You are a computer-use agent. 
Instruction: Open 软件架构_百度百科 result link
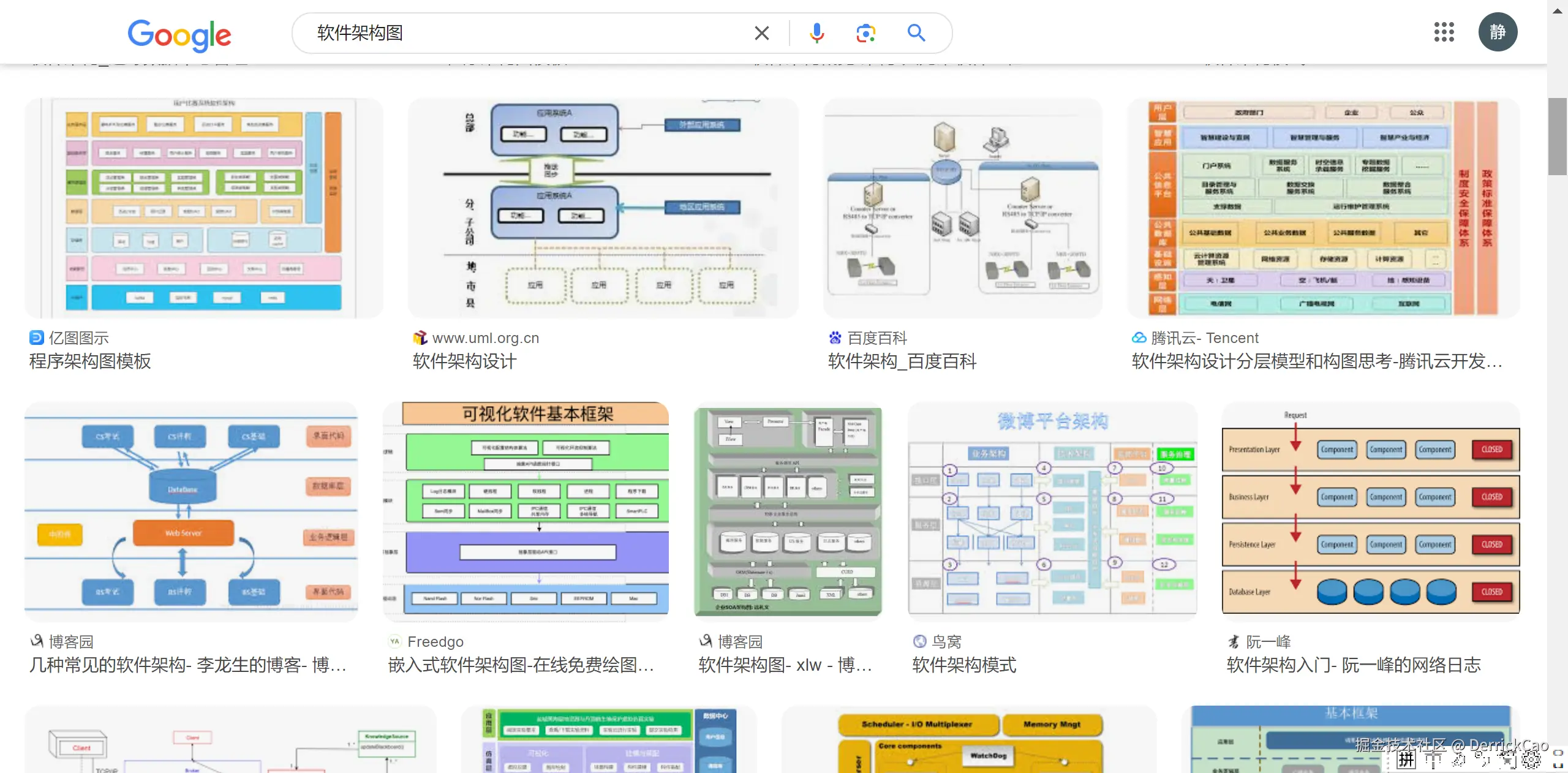(x=902, y=361)
